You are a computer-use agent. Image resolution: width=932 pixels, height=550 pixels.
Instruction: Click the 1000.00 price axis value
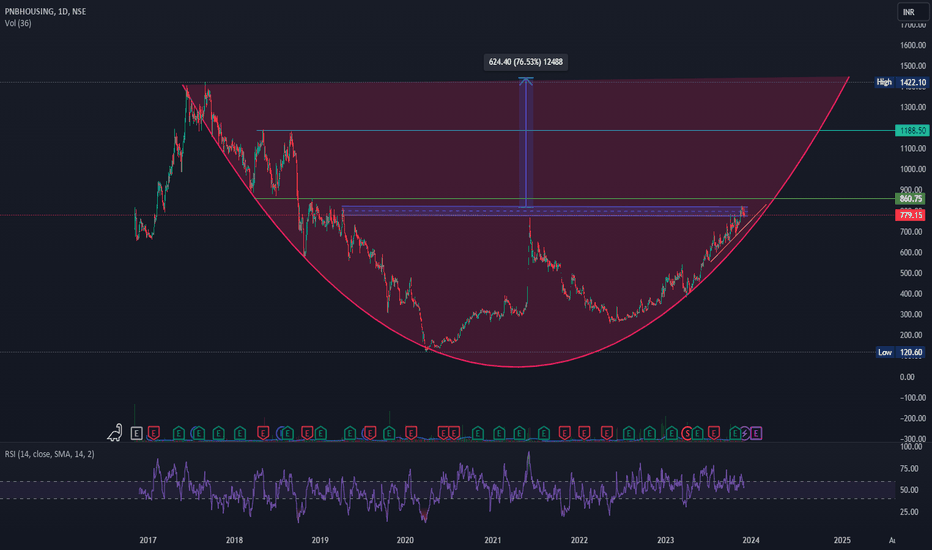click(x=912, y=169)
